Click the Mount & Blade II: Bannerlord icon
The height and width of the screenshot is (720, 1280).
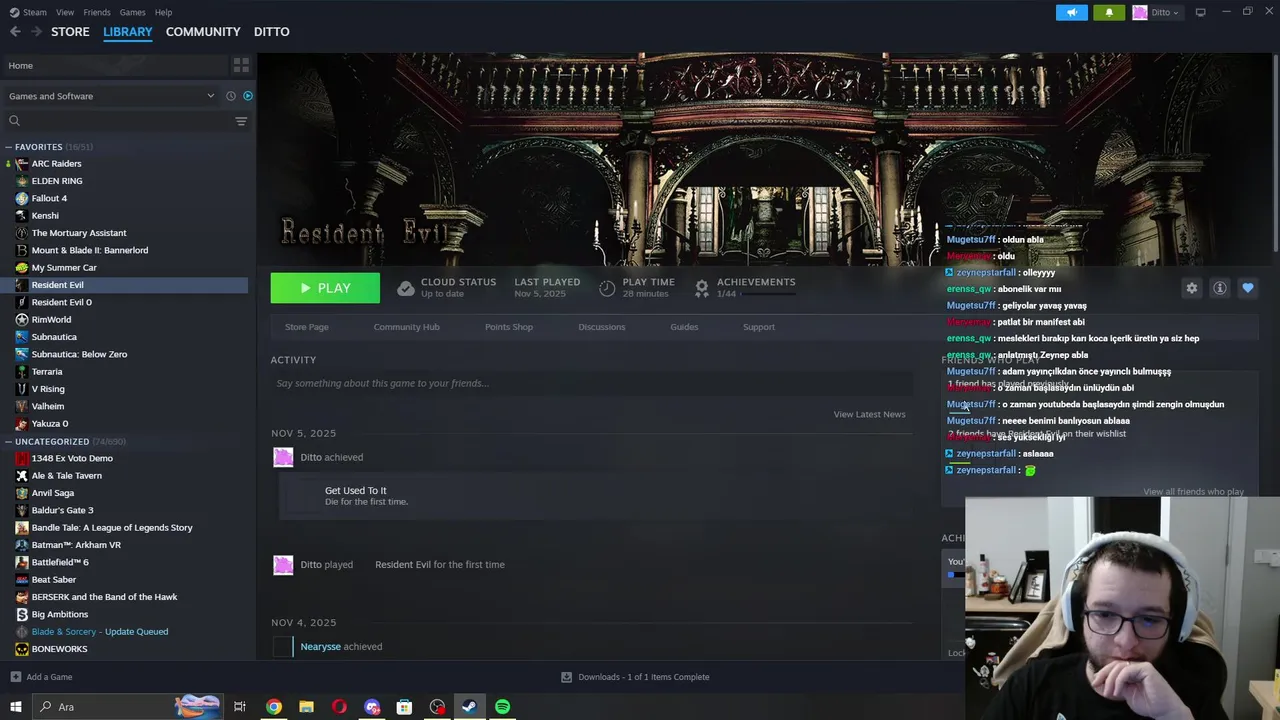(x=22, y=250)
